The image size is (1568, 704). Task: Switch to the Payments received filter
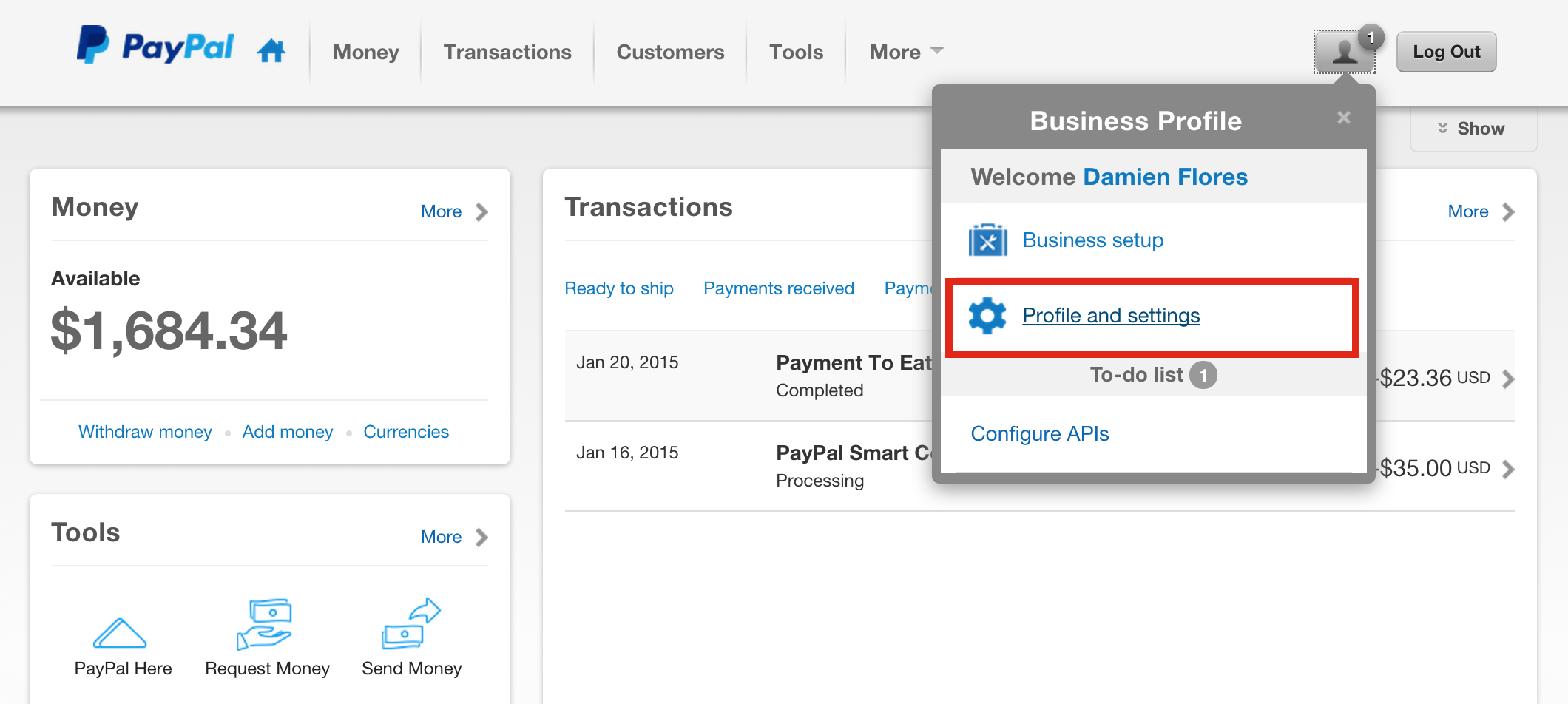(778, 288)
